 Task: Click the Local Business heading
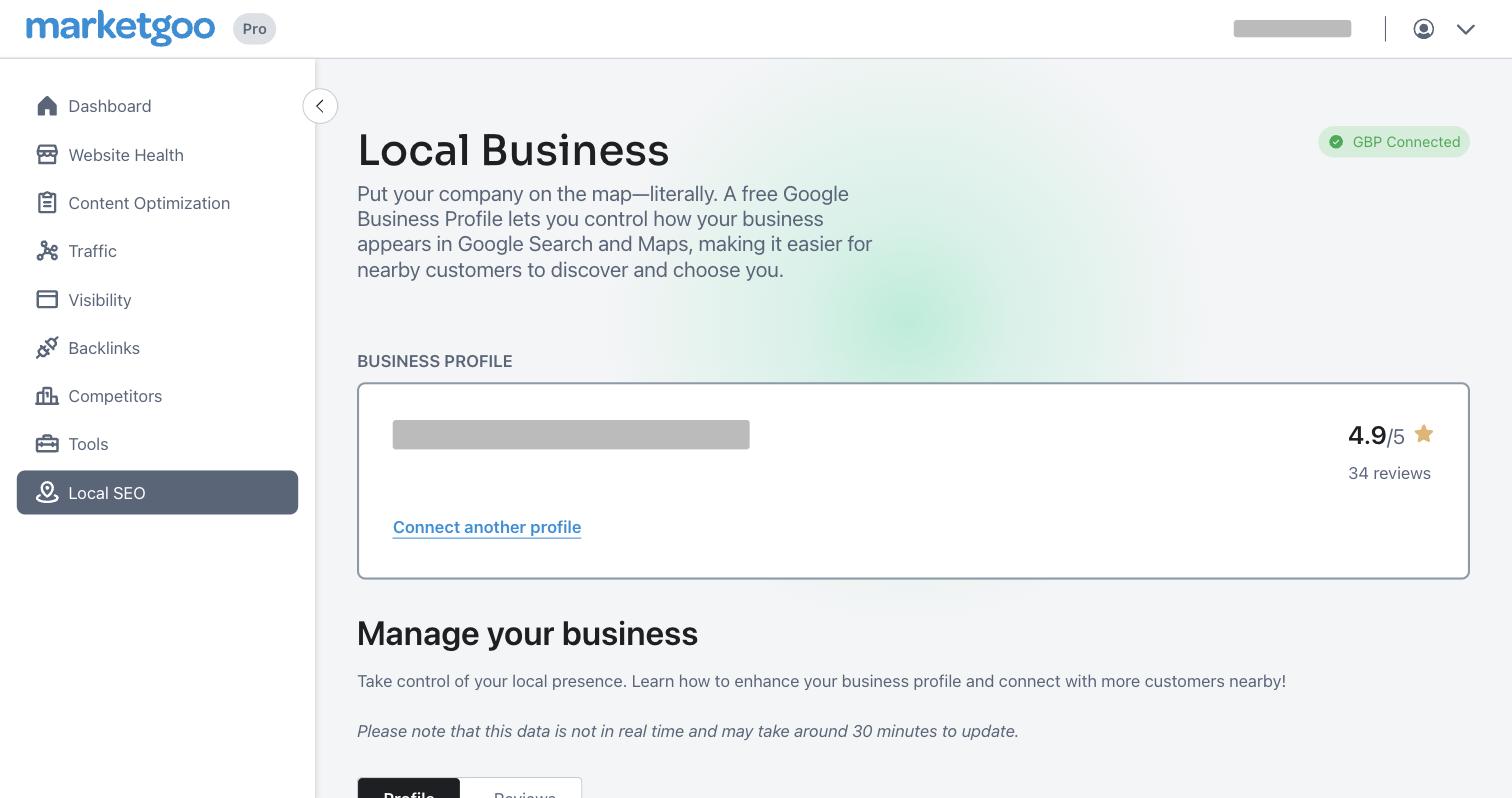[x=513, y=150]
